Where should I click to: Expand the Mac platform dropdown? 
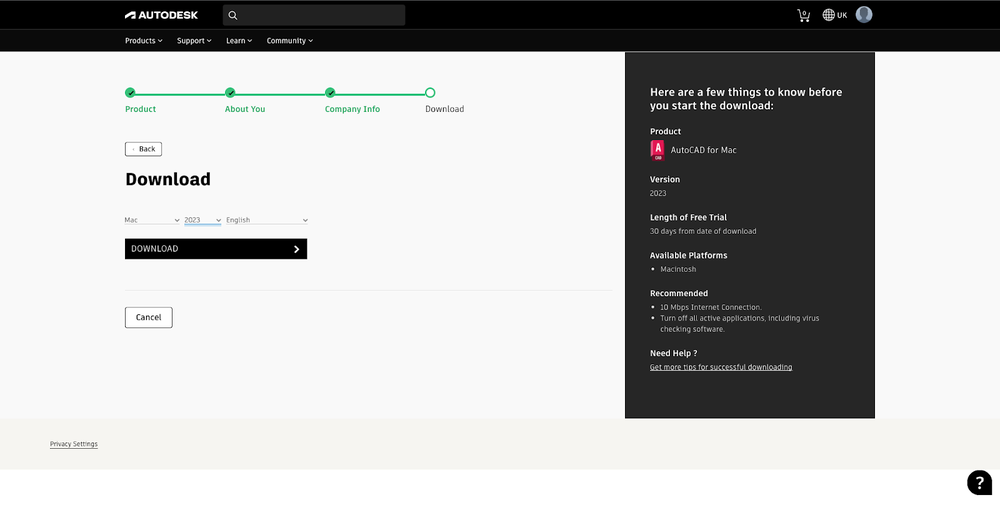click(x=152, y=220)
